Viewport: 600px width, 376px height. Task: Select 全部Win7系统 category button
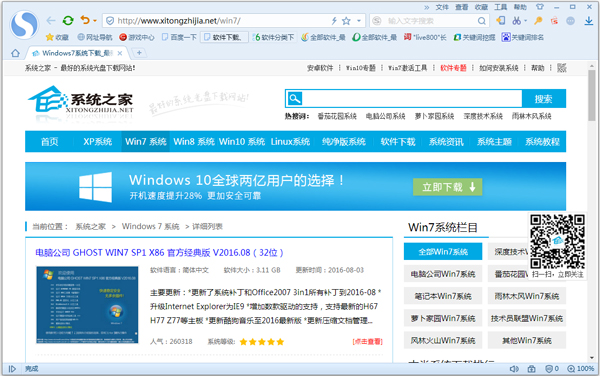tap(443, 252)
